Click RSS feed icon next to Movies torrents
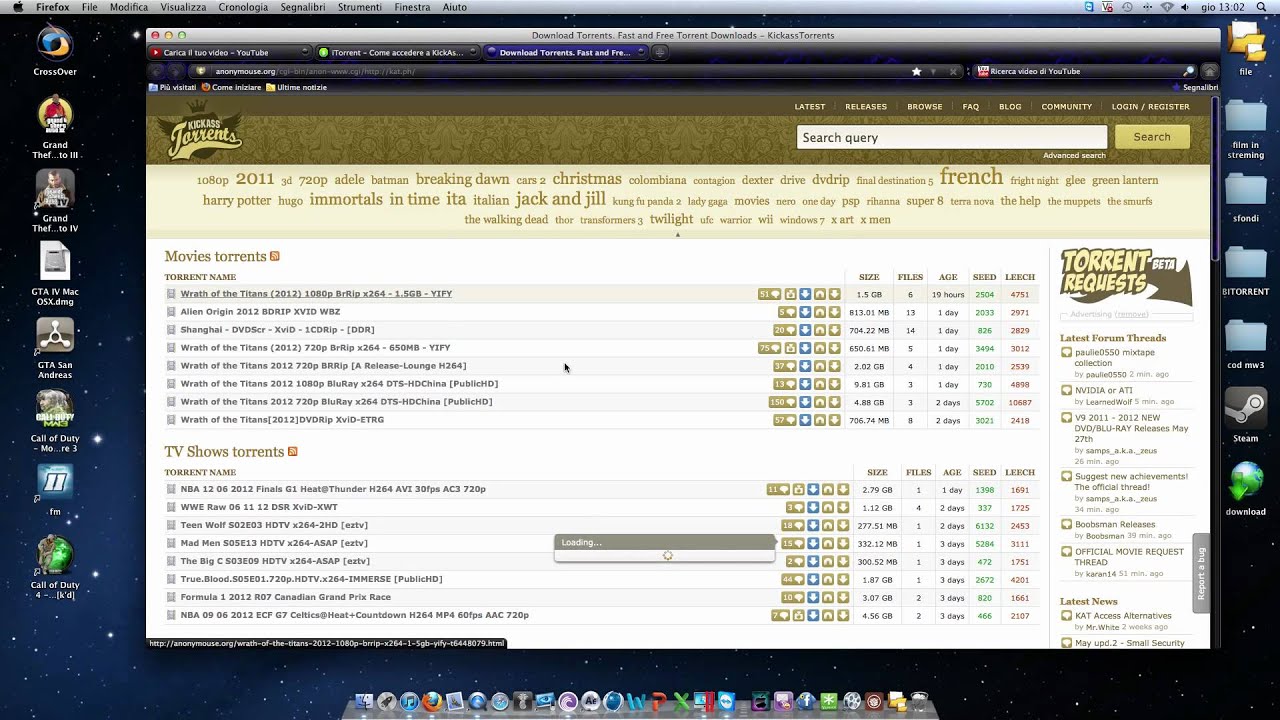 [274, 256]
